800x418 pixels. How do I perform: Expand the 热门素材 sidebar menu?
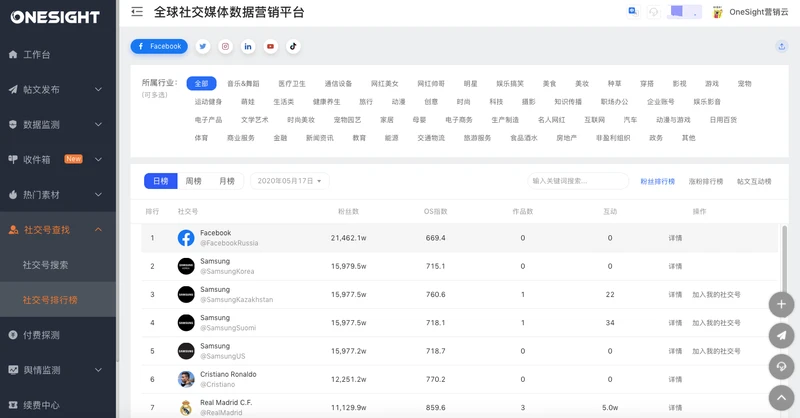pos(58,194)
